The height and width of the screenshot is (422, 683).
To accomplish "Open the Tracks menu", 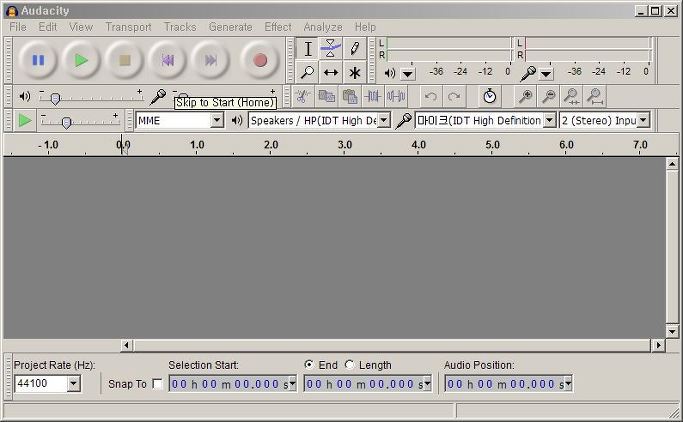I will (x=180, y=27).
